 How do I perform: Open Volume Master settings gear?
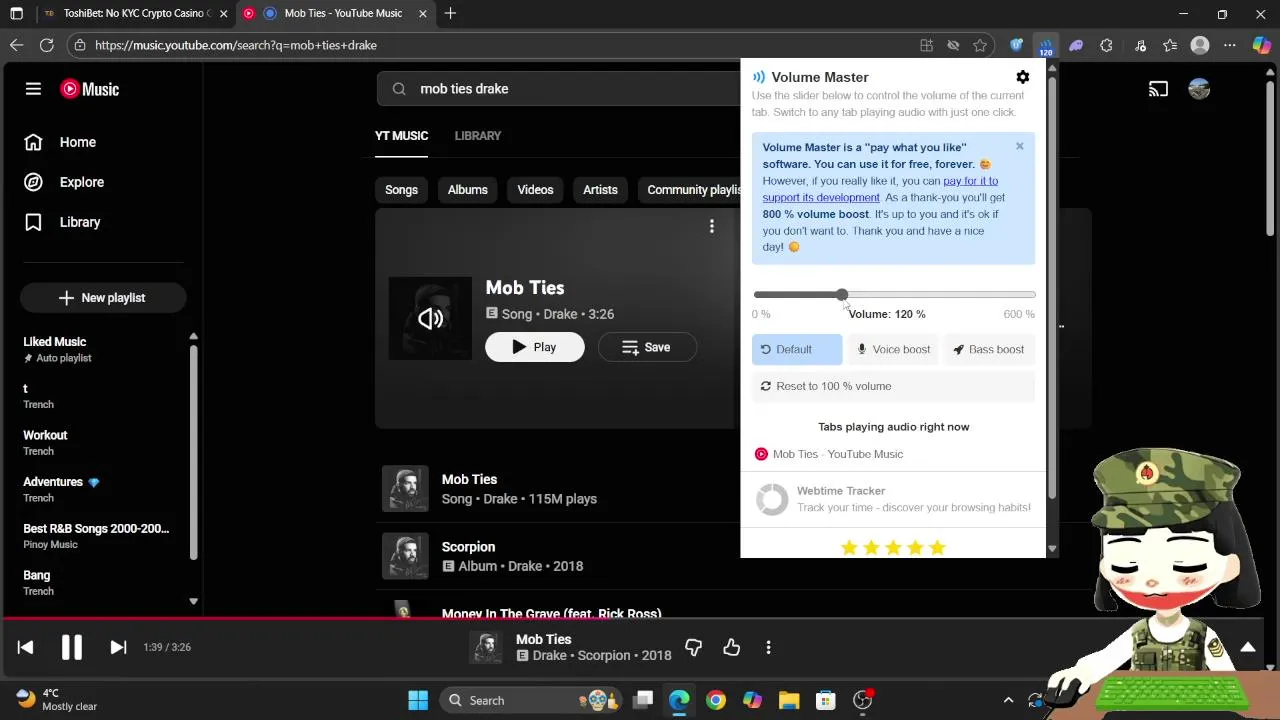[x=1022, y=77]
